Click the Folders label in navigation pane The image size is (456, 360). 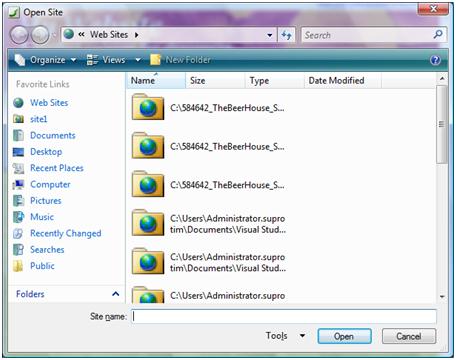[30, 294]
